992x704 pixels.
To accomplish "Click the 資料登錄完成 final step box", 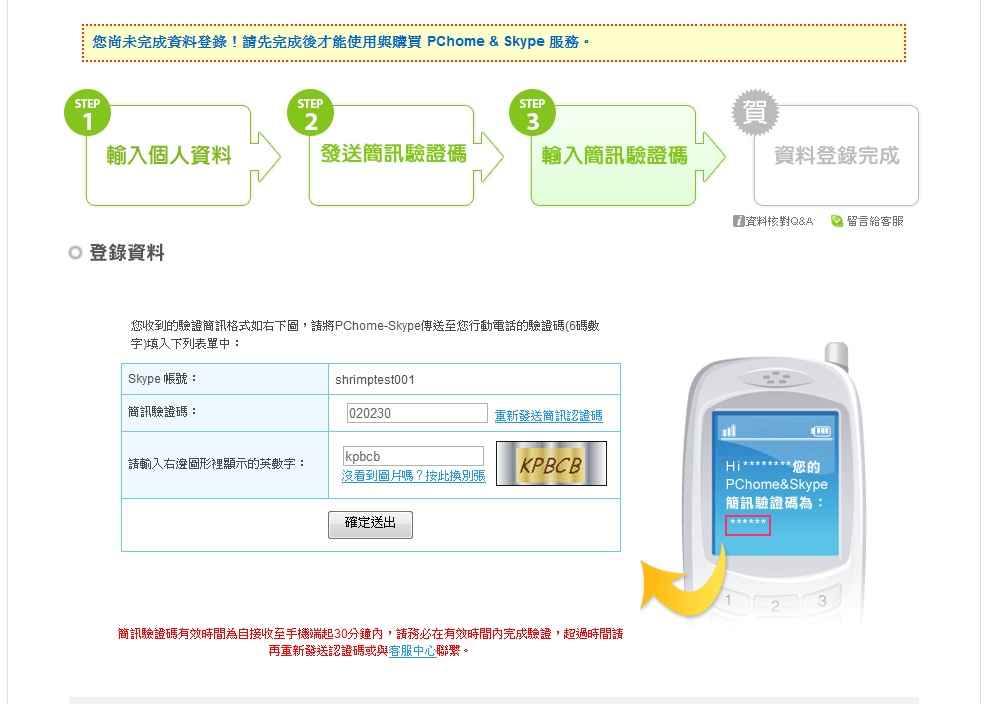I will 836,156.
